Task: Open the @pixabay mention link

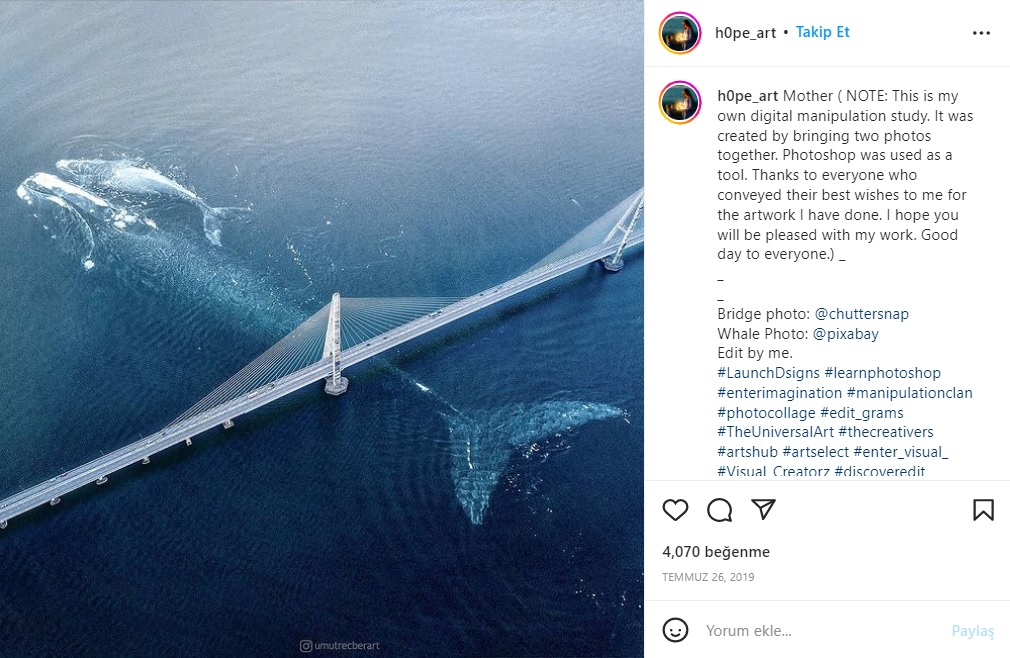Action: [845, 334]
